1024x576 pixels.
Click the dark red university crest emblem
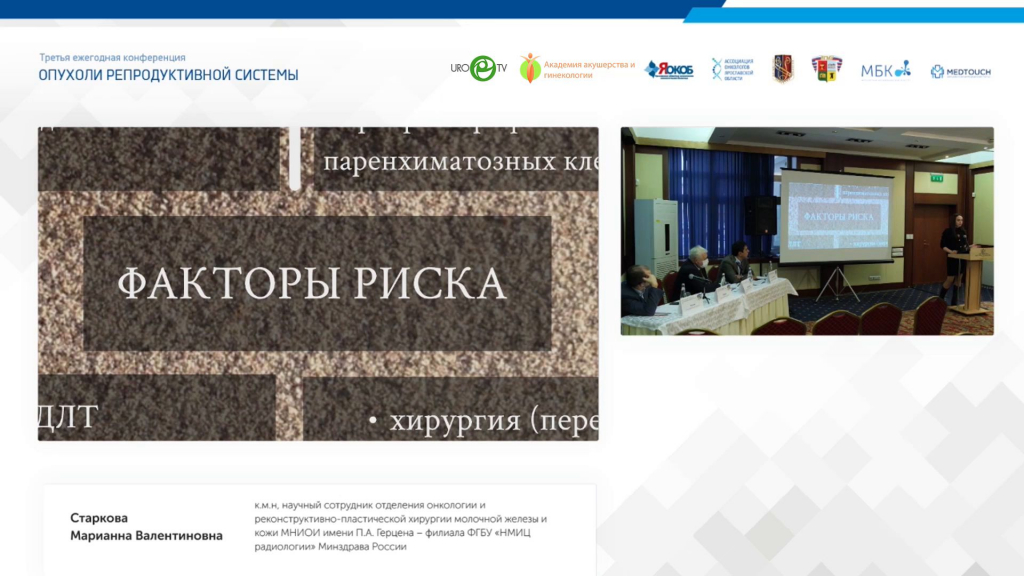tap(783, 68)
